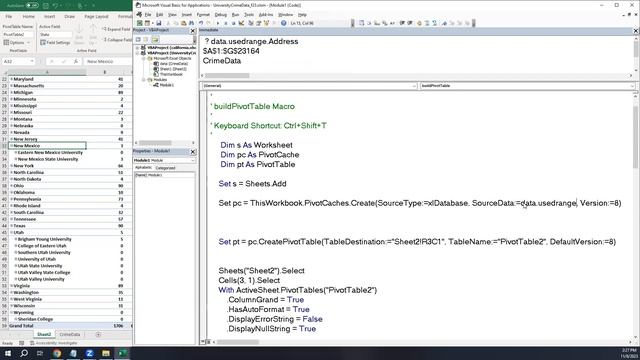Click the Object Browser icon in VBA toolbar
640x360 pixels.
(x=267, y=23)
